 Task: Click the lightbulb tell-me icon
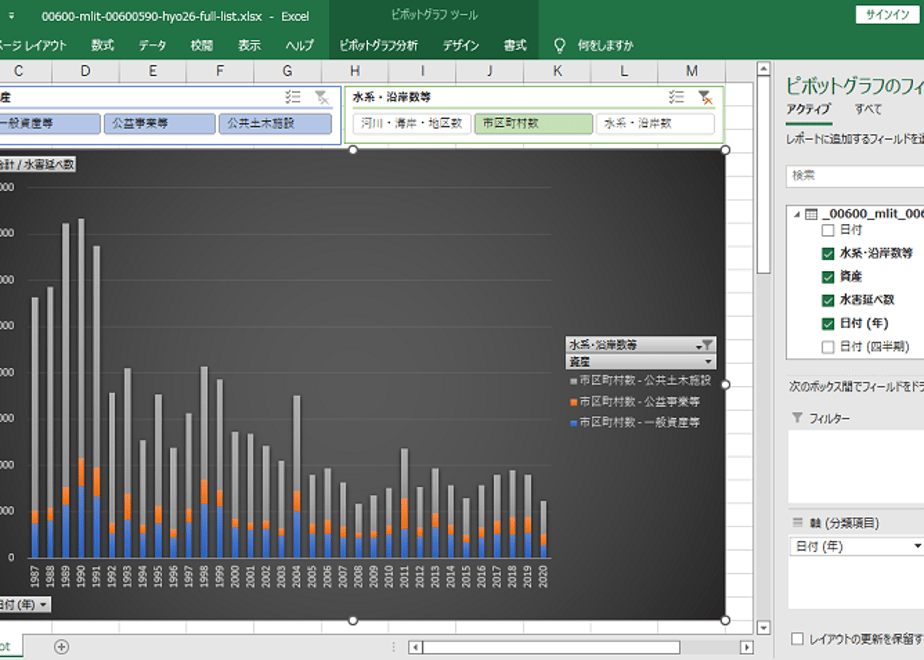click(x=559, y=45)
